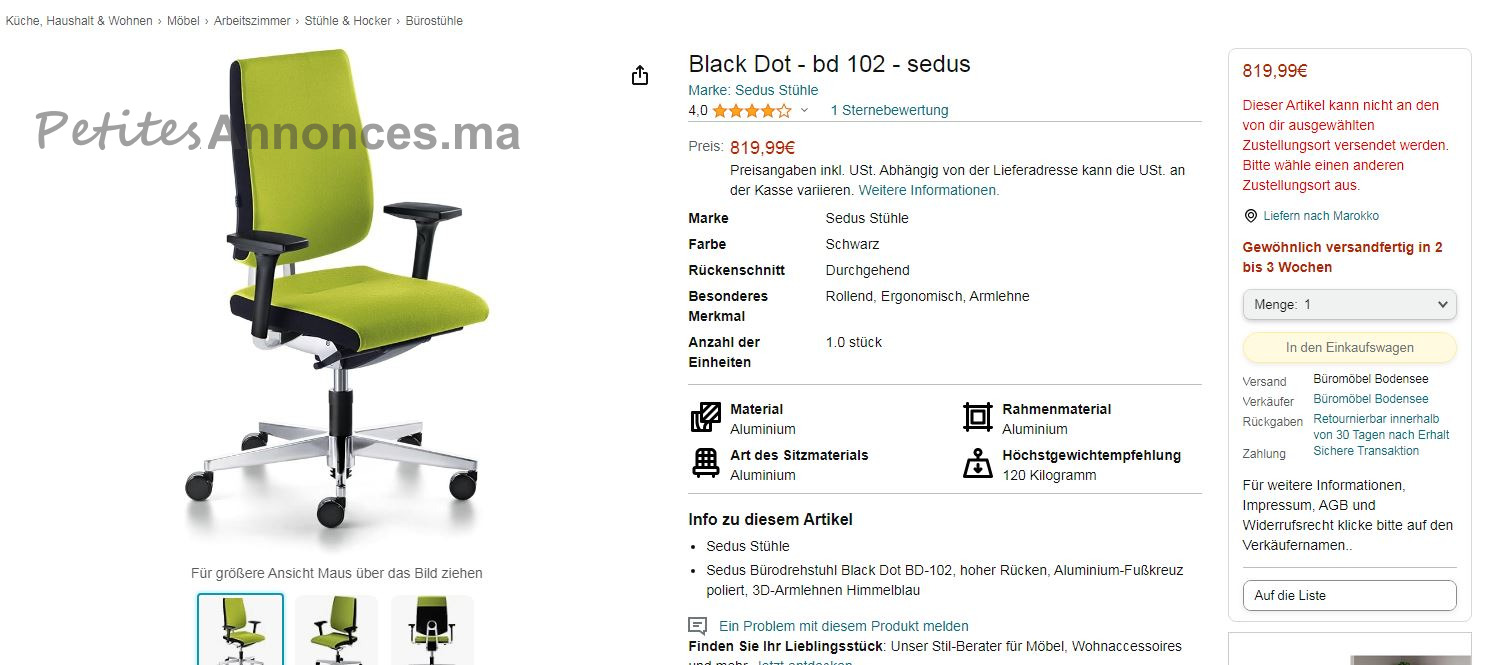Click the Material icon

tap(706, 417)
